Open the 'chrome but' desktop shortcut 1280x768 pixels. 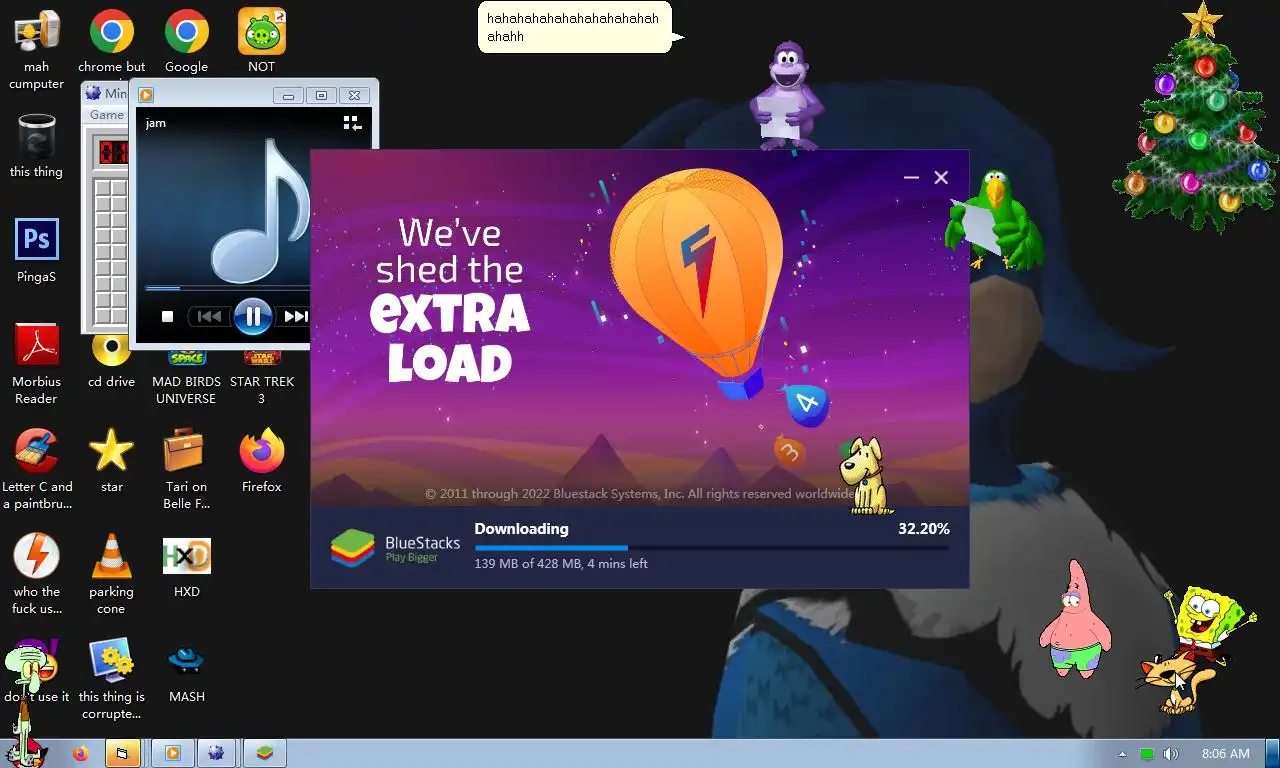[x=112, y=41]
